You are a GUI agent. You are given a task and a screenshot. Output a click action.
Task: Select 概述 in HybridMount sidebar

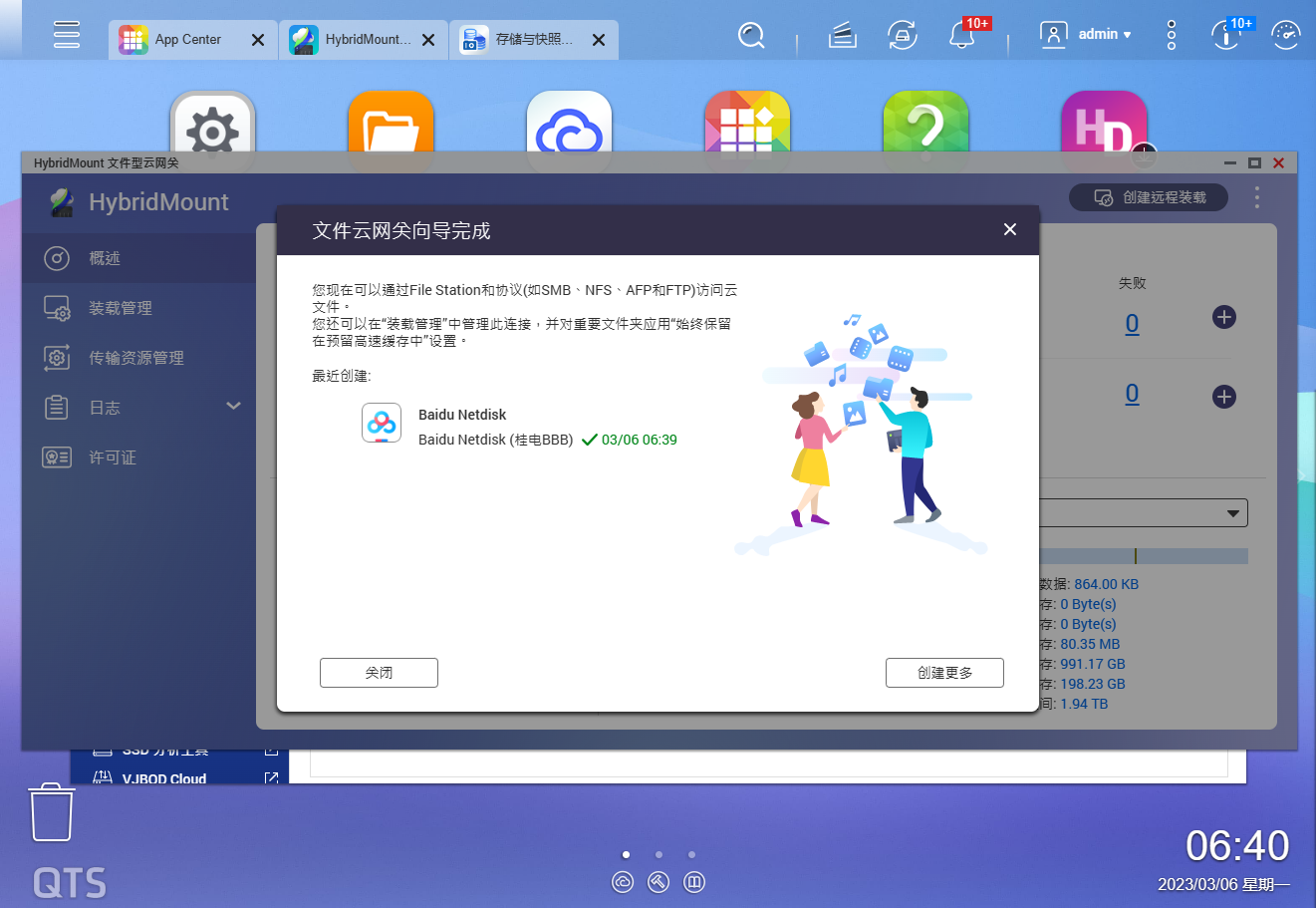139,258
